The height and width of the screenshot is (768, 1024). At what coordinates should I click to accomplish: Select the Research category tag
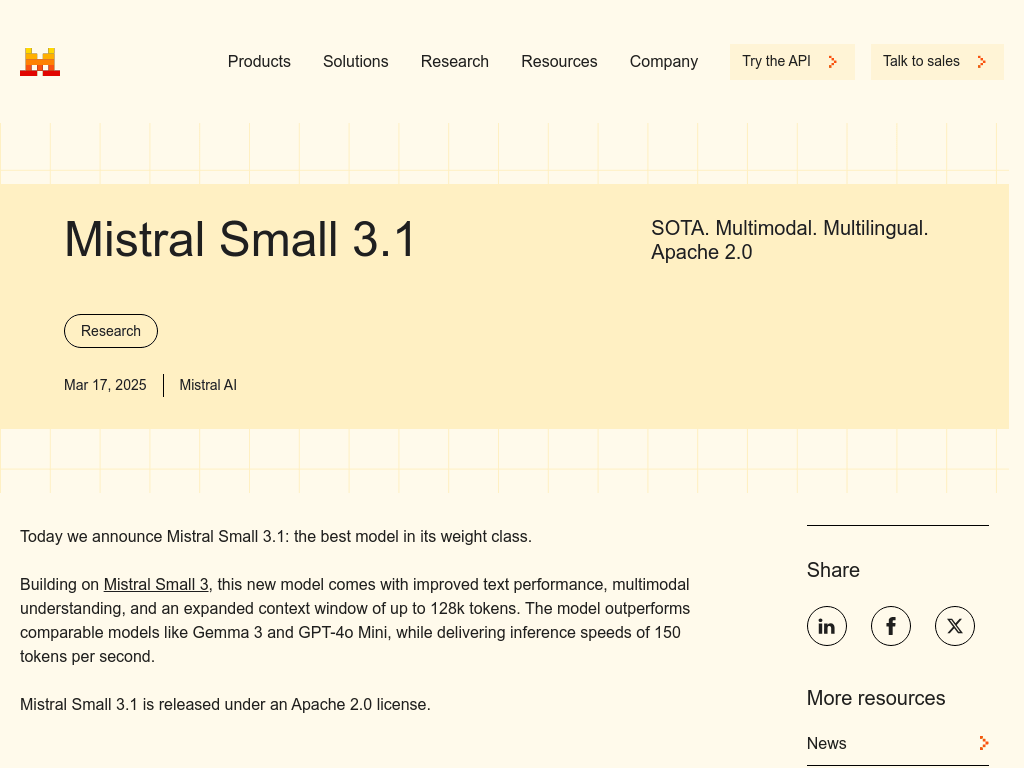coord(111,331)
